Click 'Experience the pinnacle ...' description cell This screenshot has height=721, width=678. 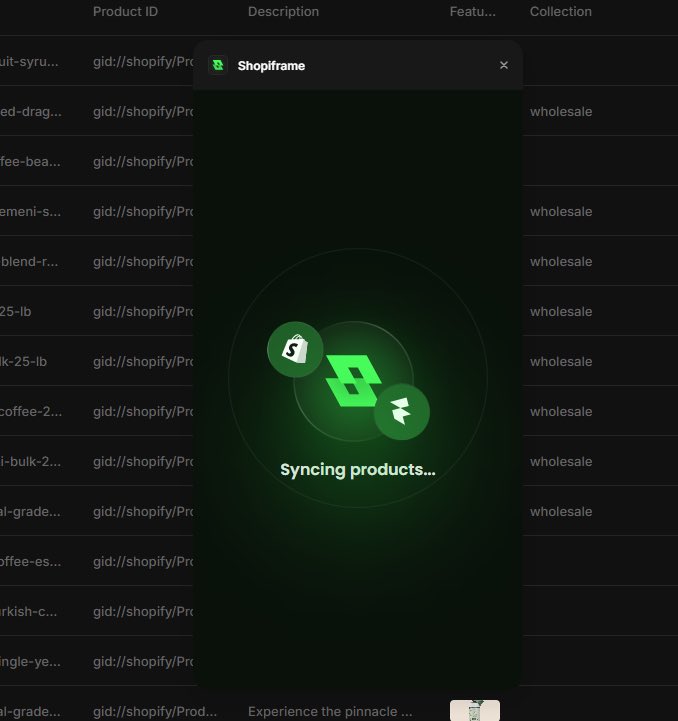(330, 711)
